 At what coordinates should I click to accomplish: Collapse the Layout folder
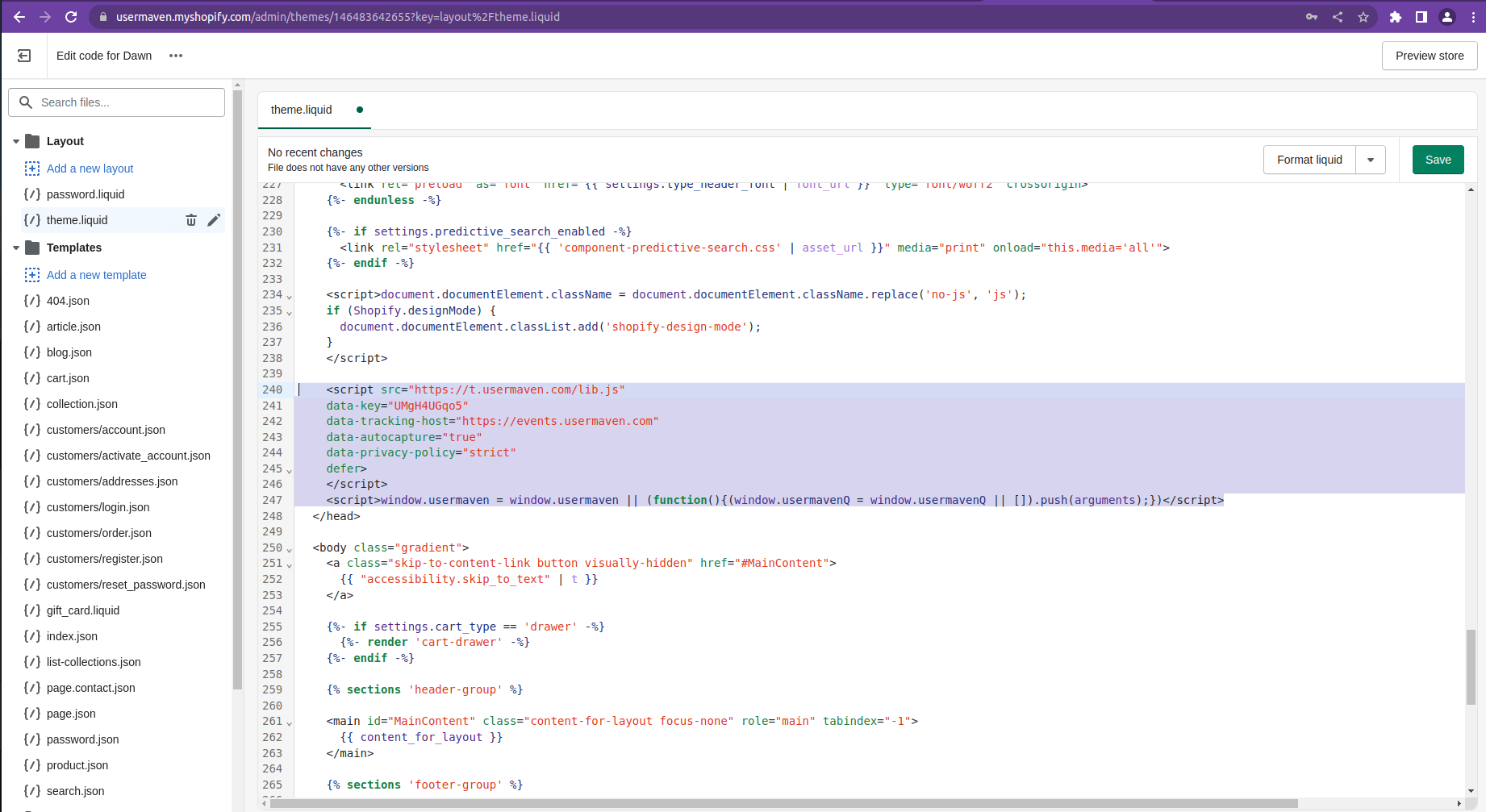16,141
